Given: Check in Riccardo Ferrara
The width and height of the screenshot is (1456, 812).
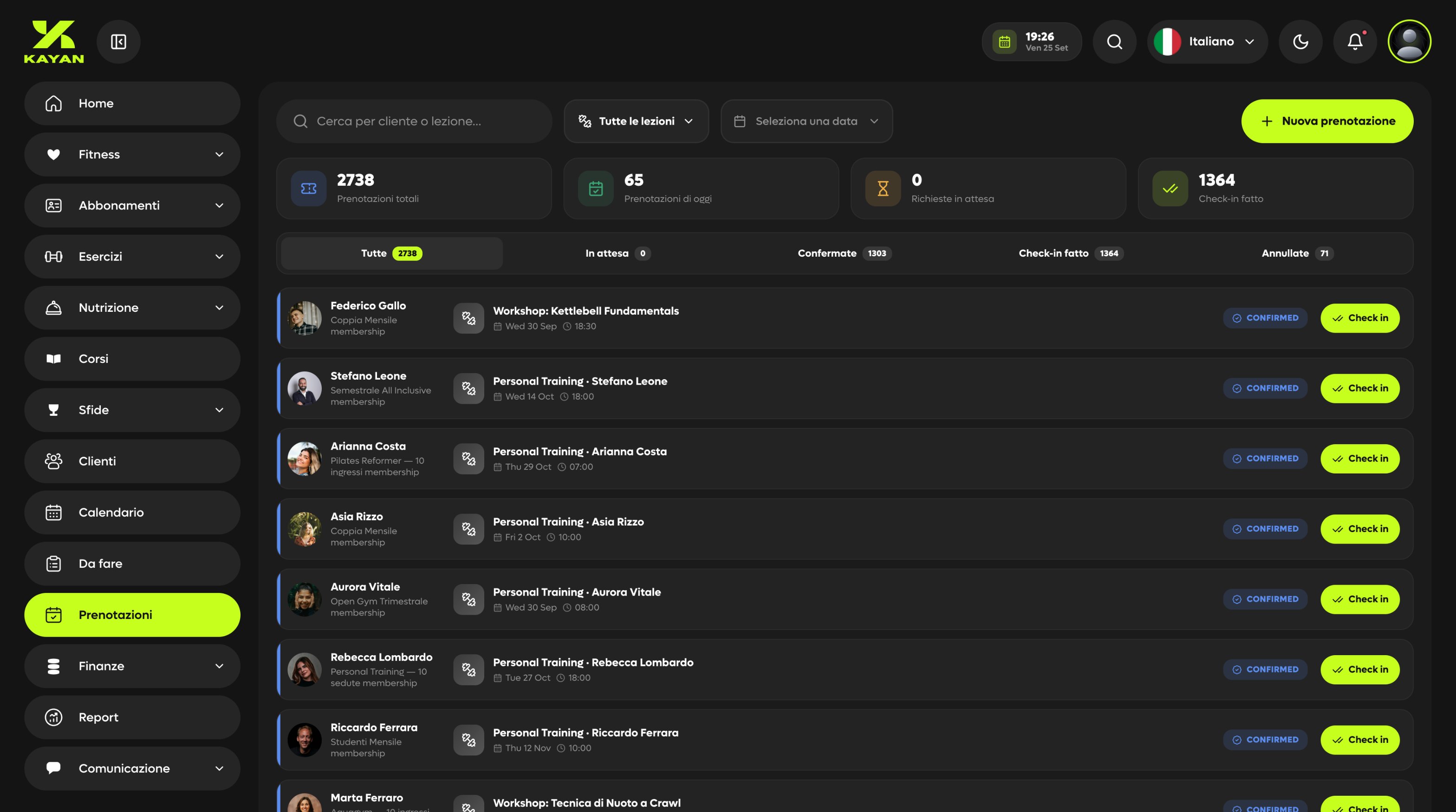Looking at the screenshot, I should (x=1360, y=740).
